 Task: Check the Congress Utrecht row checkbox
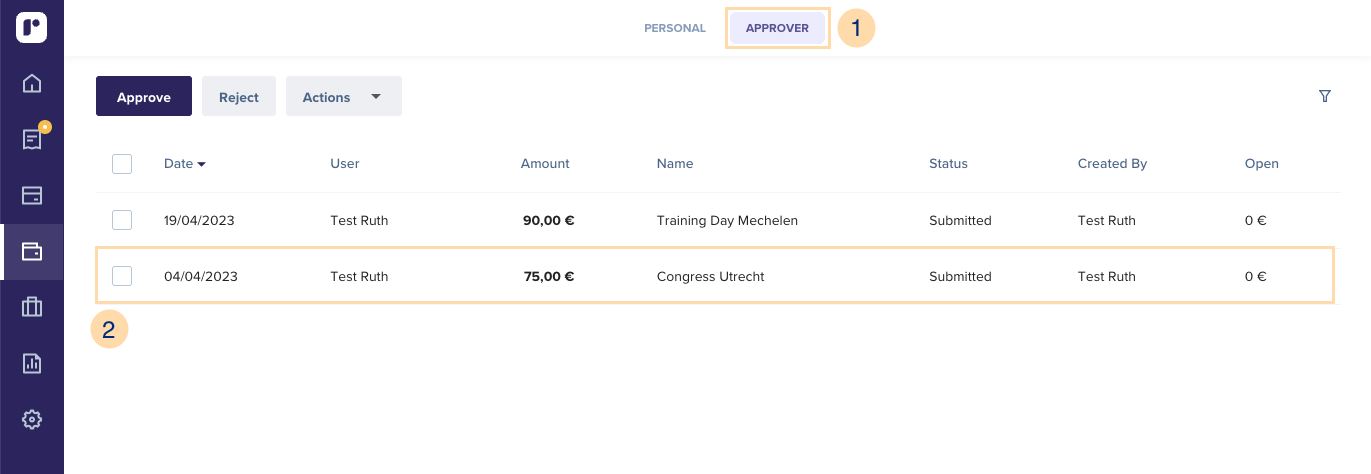[x=122, y=276]
